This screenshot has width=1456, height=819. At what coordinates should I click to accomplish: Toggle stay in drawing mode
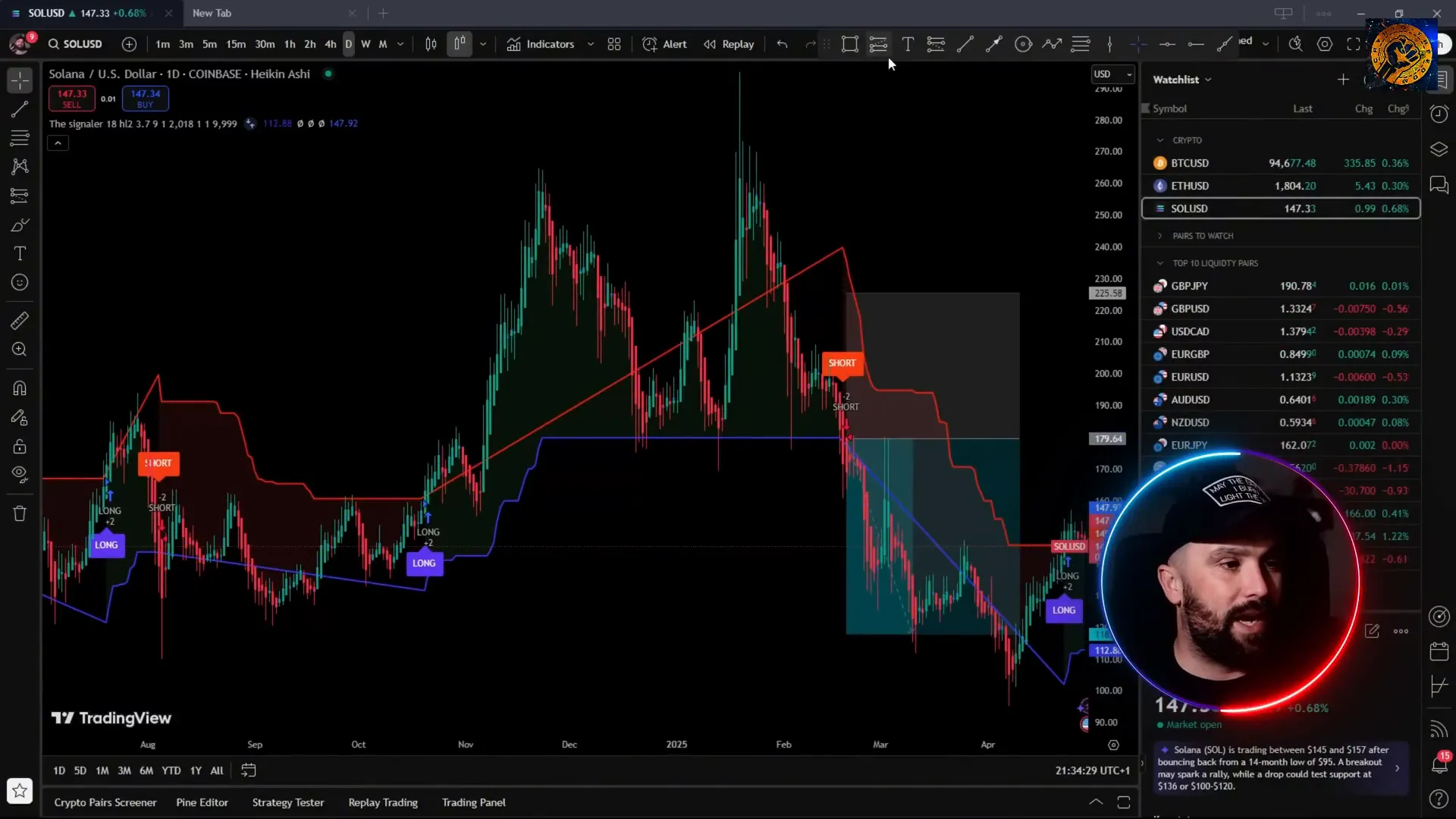20,417
